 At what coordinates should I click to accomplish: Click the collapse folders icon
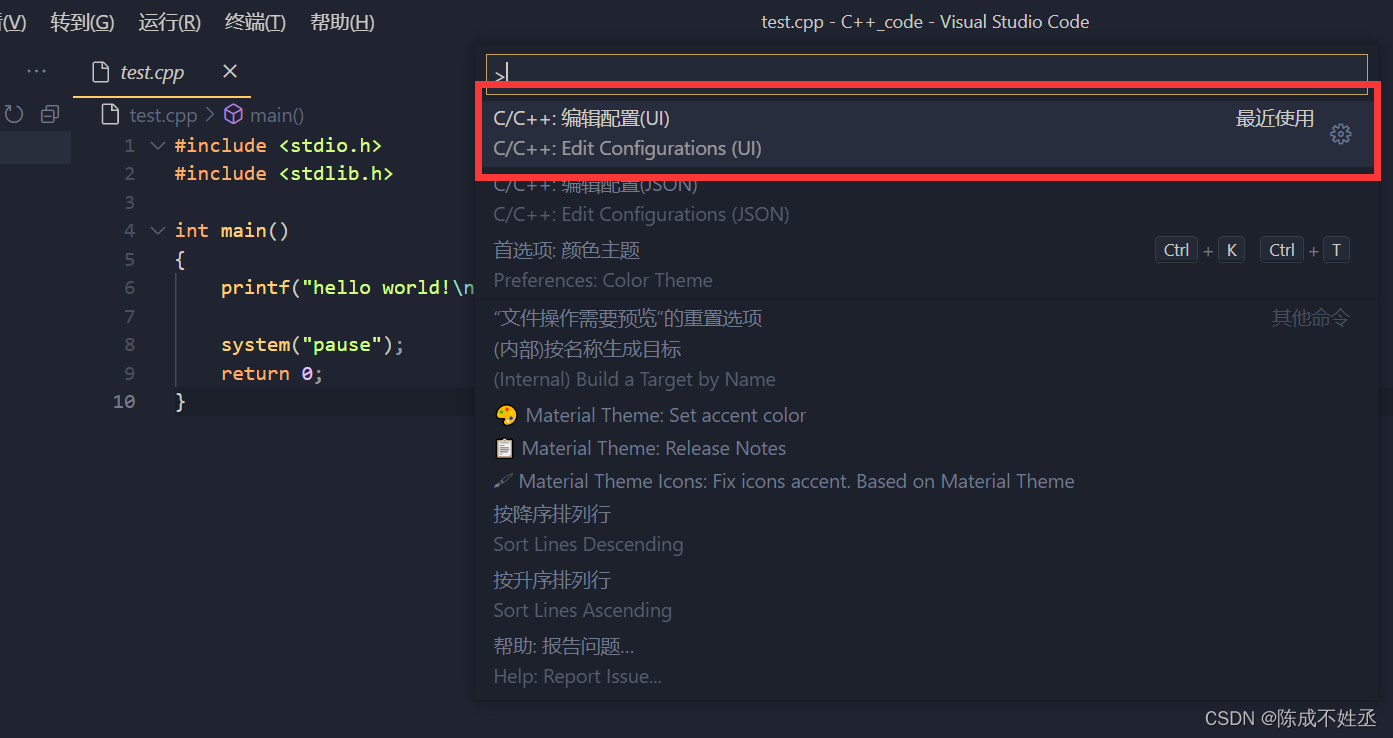point(50,115)
